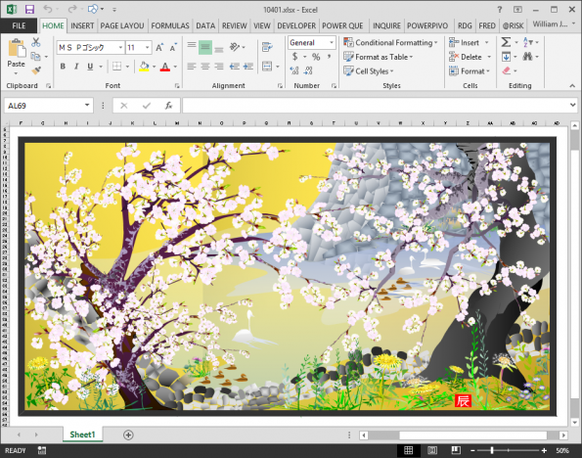Open the Name Box dropdown arrow

(87, 105)
